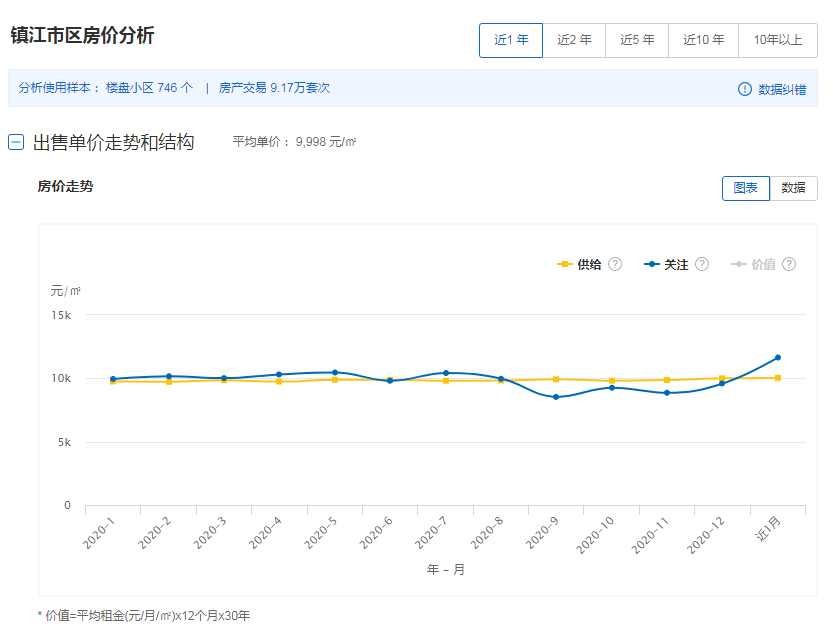Screen dimensions: 833x628
Task: Click the highest blue data point at 近1月
Action: (x=779, y=356)
